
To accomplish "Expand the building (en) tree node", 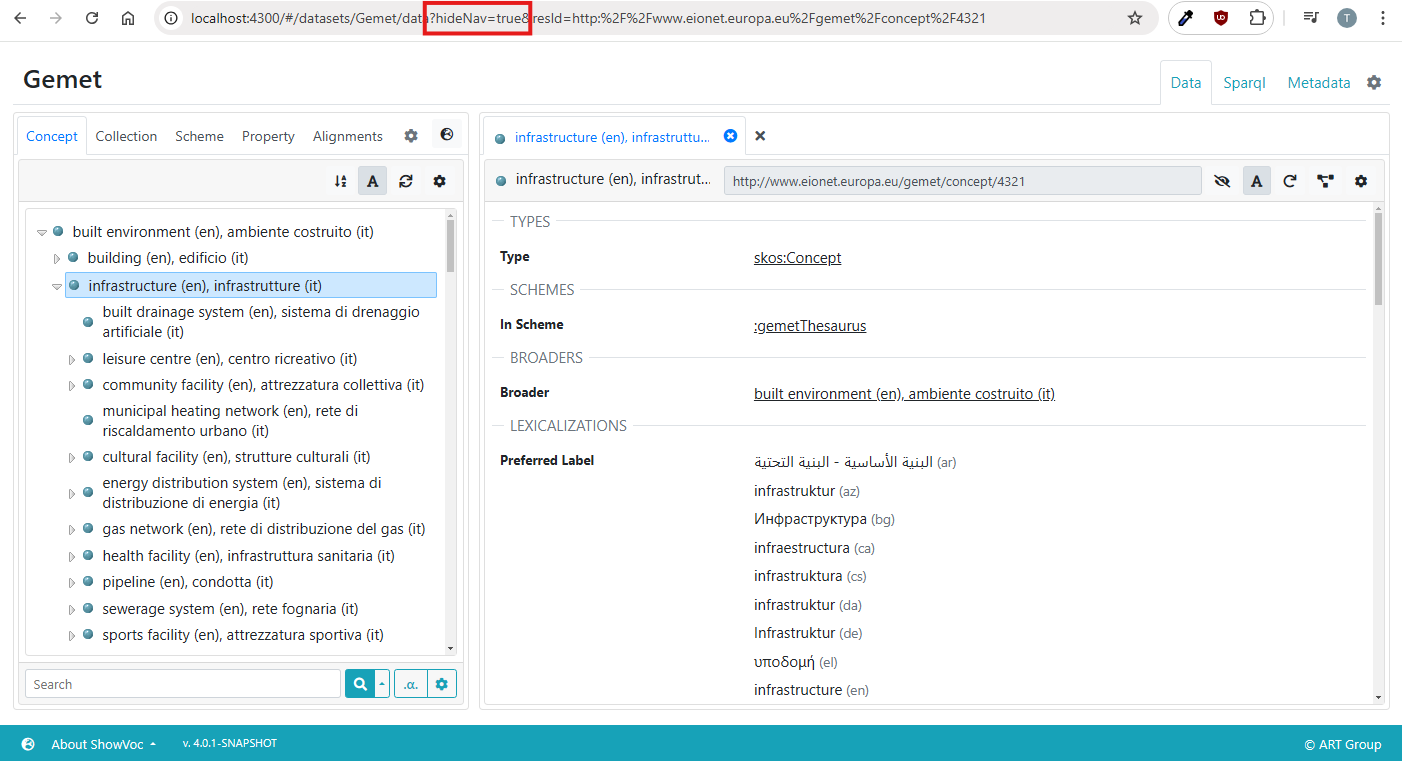I will 57,258.
